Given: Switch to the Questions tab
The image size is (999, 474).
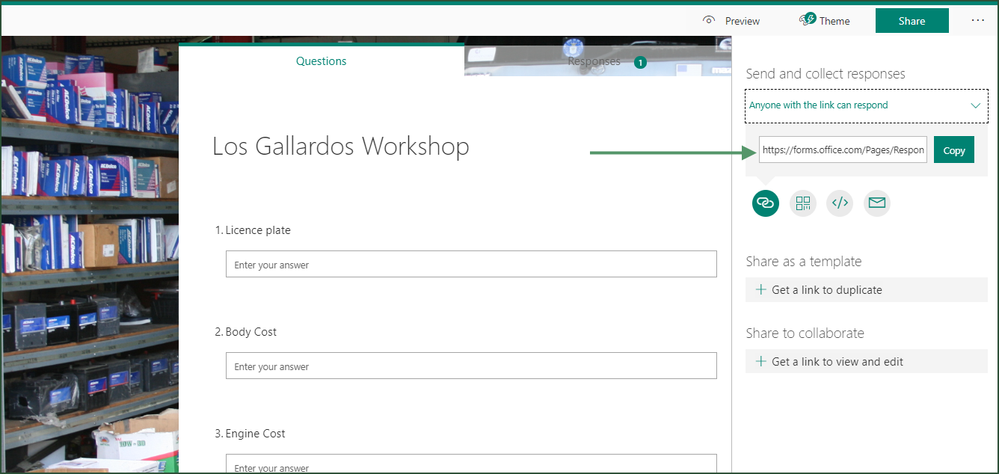Looking at the screenshot, I should (321, 61).
